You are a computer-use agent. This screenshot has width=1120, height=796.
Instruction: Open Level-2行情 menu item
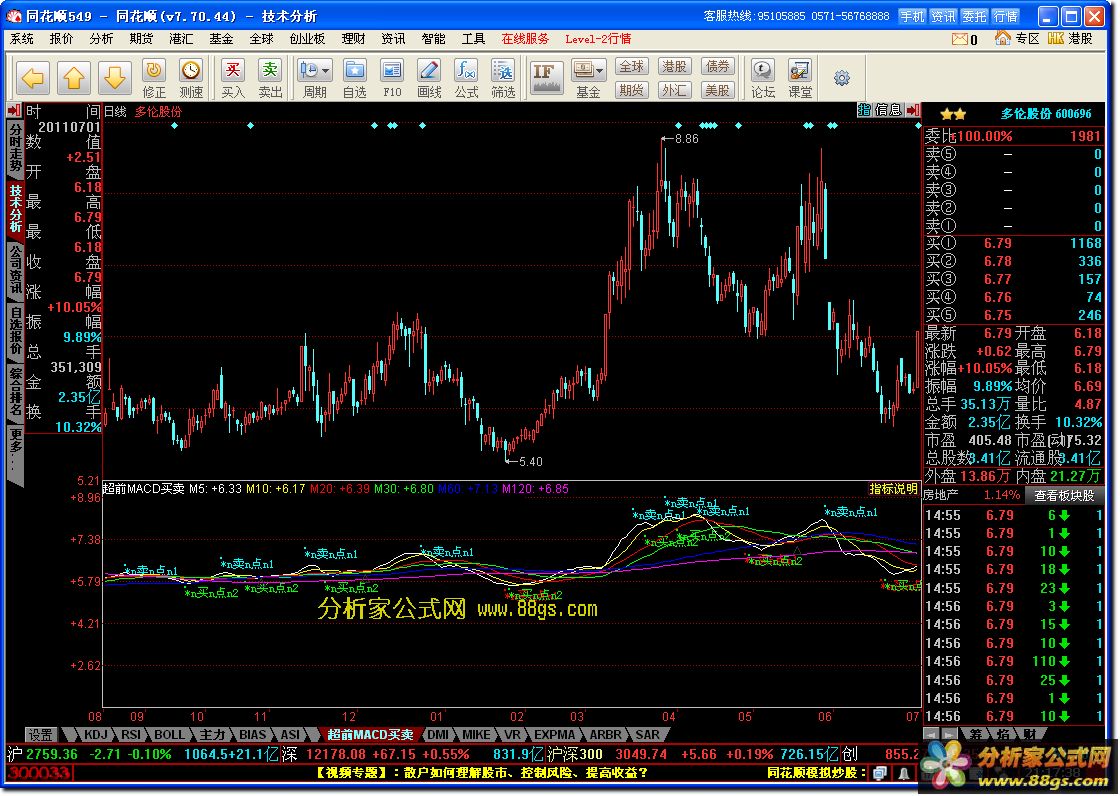pyautogui.click(x=598, y=39)
